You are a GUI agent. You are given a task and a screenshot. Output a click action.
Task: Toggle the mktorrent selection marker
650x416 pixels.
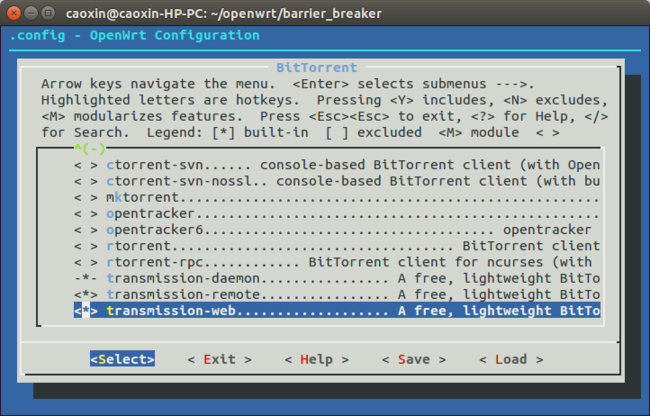coord(86,197)
